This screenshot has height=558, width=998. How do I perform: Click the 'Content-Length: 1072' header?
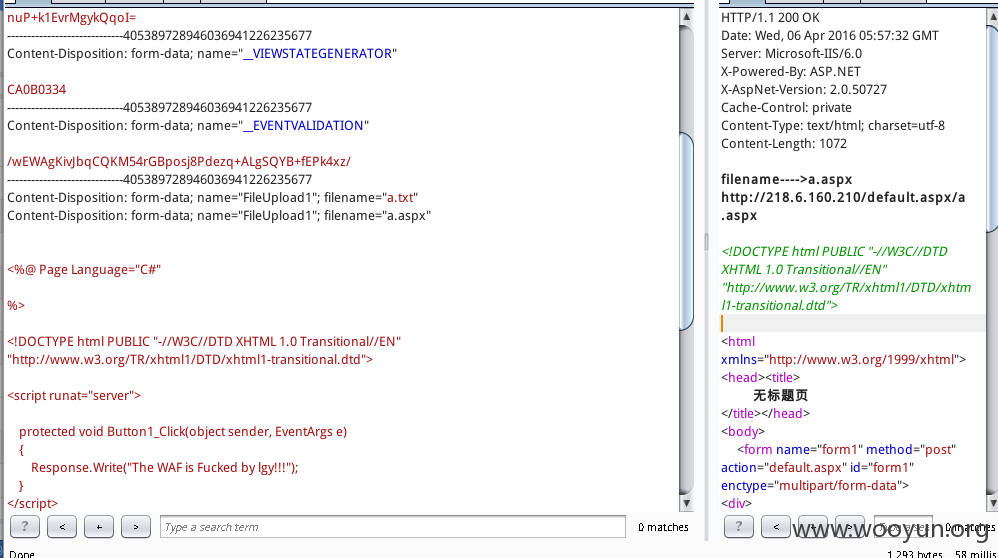[x=784, y=144]
